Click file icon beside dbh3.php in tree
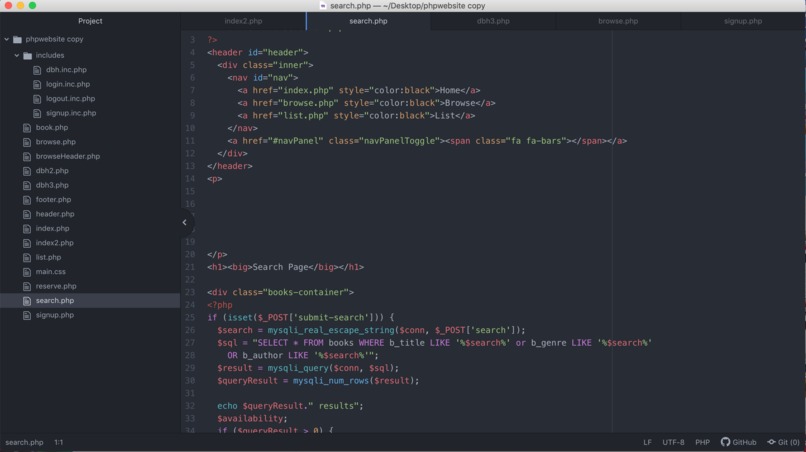 click(27, 185)
